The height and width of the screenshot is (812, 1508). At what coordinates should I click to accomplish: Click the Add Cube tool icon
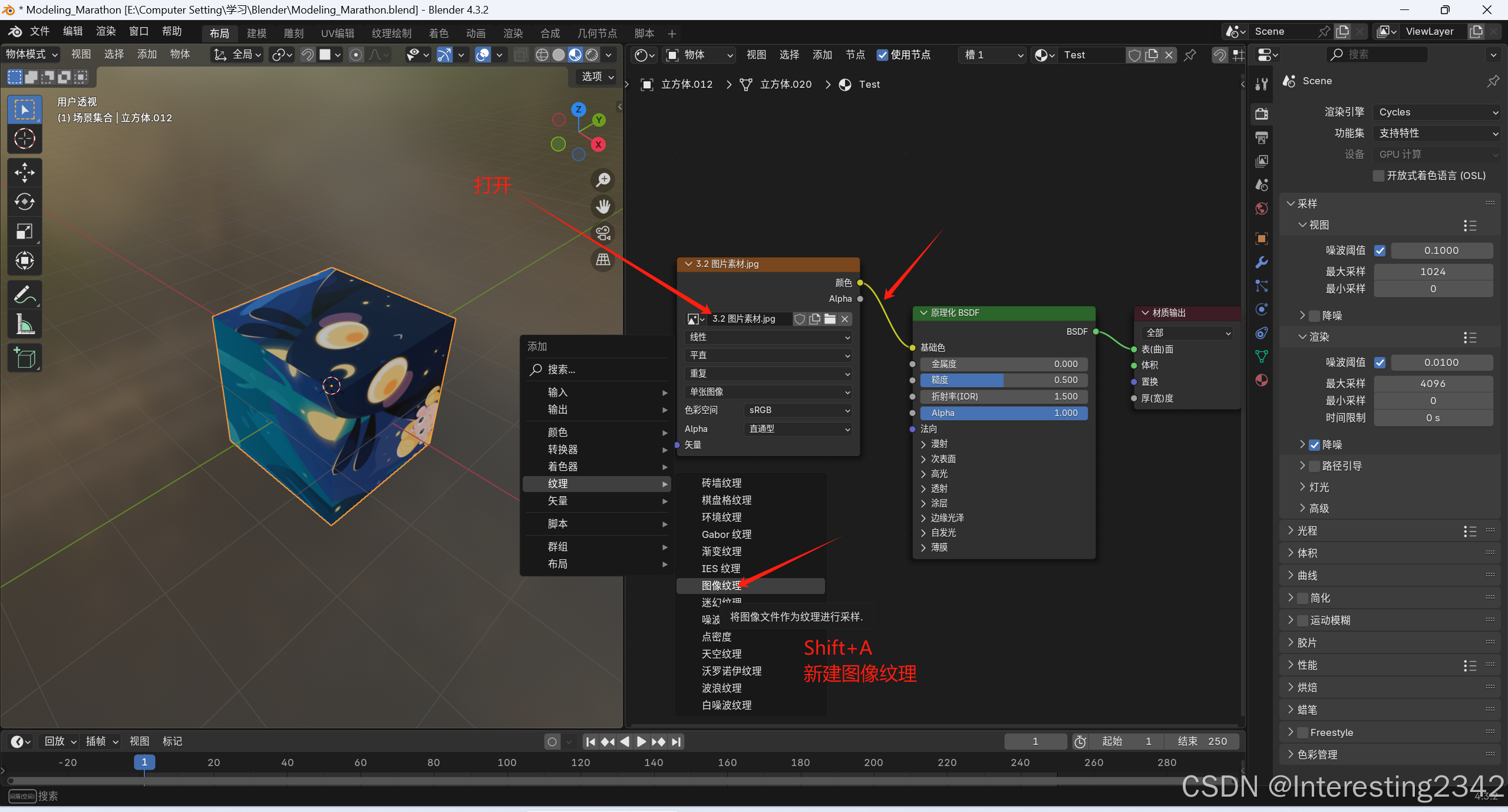pos(24,358)
